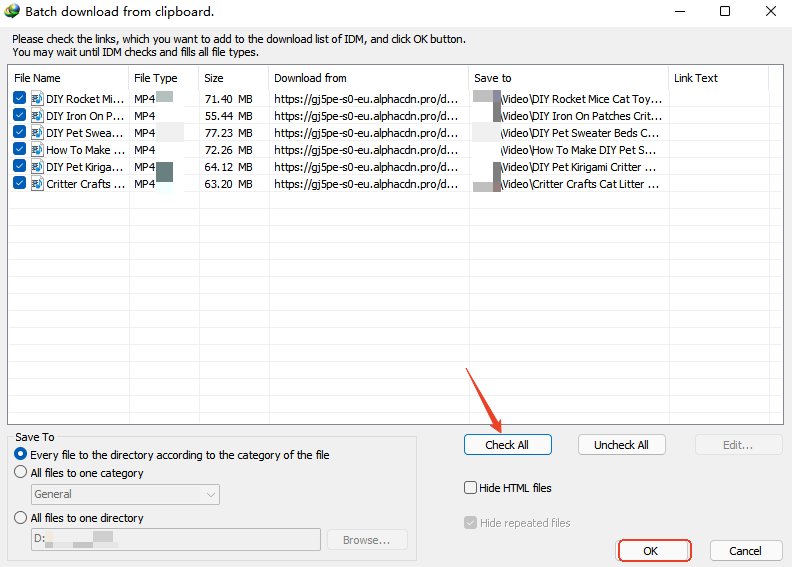Sort by the Size column header
Viewport: 792px width, 567px height.
click(x=233, y=78)
